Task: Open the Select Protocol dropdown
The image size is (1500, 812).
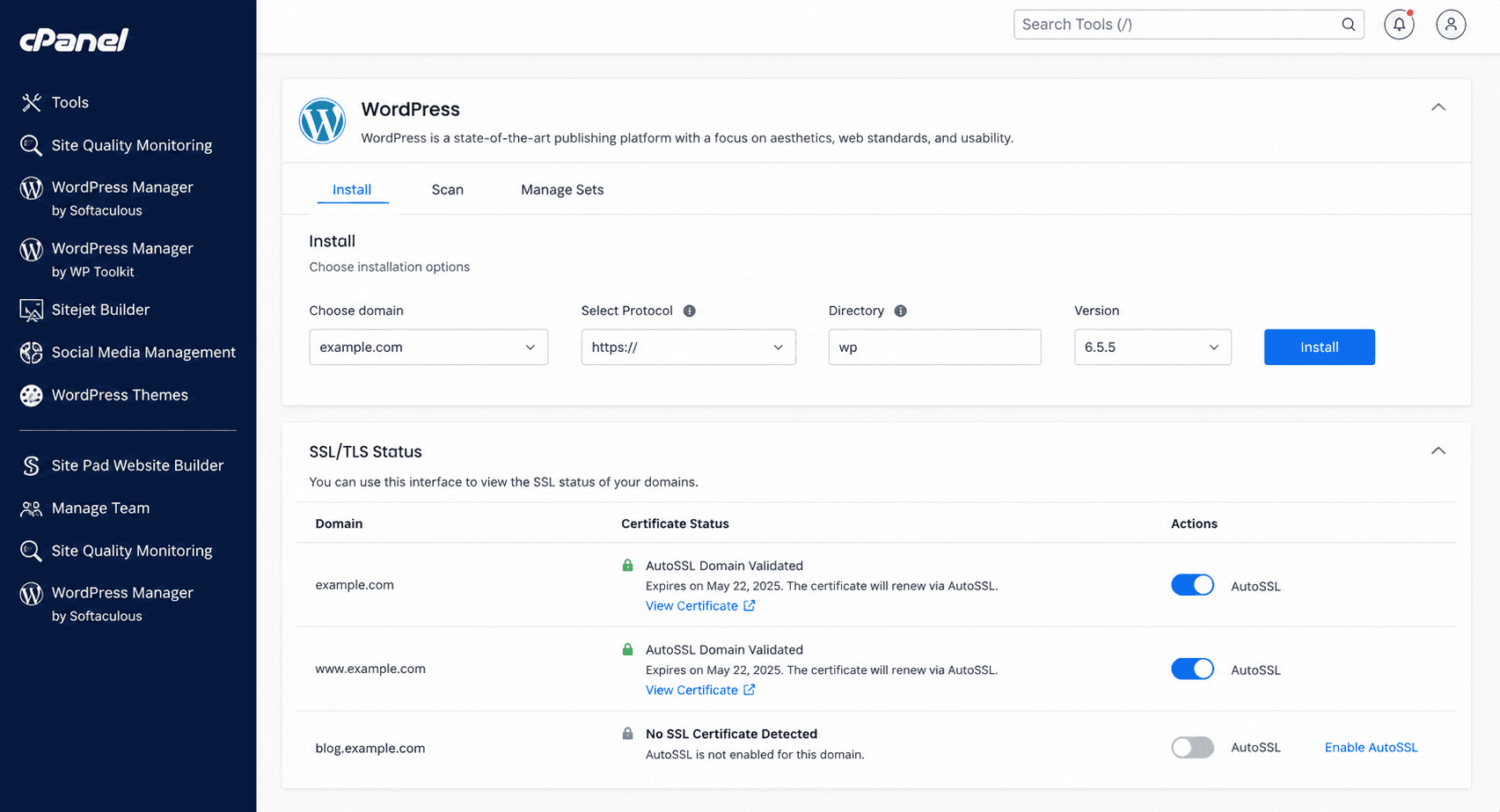Action: coord(688,347)
